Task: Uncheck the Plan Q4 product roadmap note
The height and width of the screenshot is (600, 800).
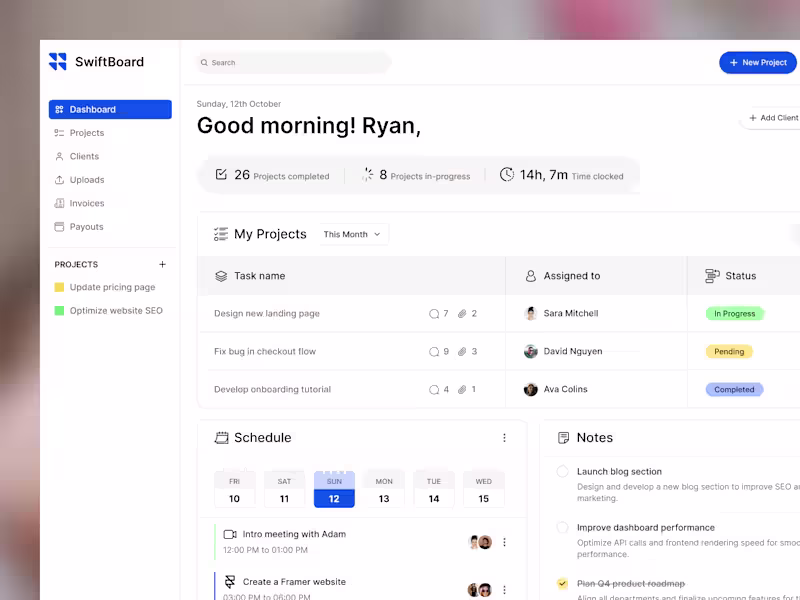Action: [561, 583]
